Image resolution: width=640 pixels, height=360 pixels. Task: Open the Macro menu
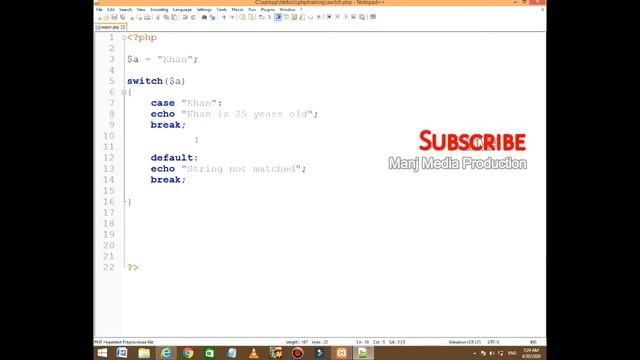(x=237, y=9)
